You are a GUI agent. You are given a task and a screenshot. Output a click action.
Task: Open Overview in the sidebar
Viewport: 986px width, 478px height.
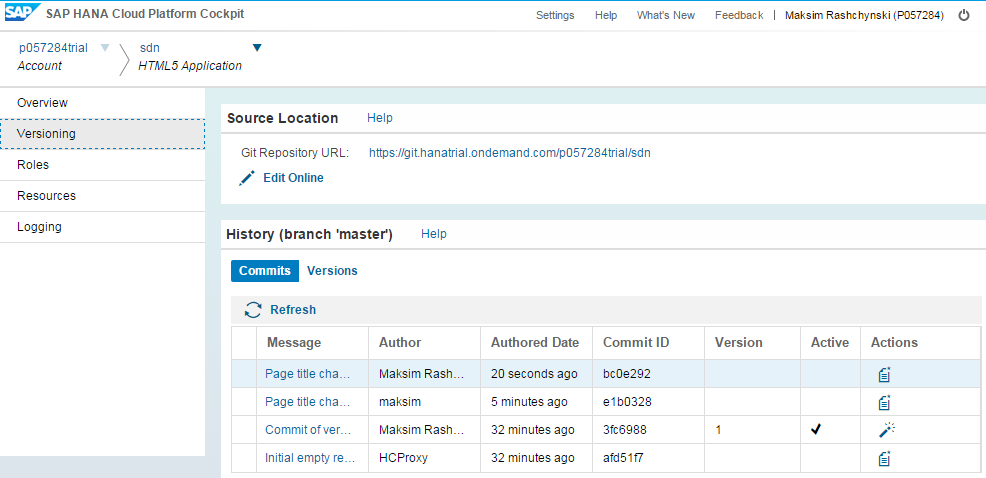click(102, 103)
